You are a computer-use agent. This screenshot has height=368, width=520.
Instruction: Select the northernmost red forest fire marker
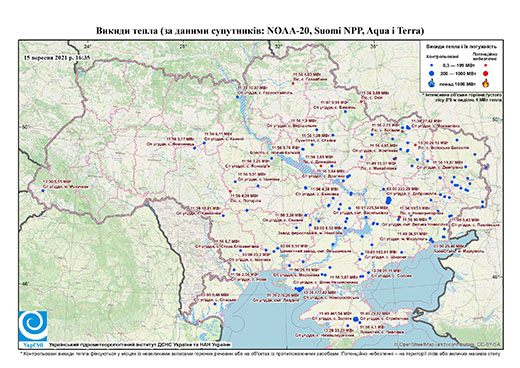point(293,83)
